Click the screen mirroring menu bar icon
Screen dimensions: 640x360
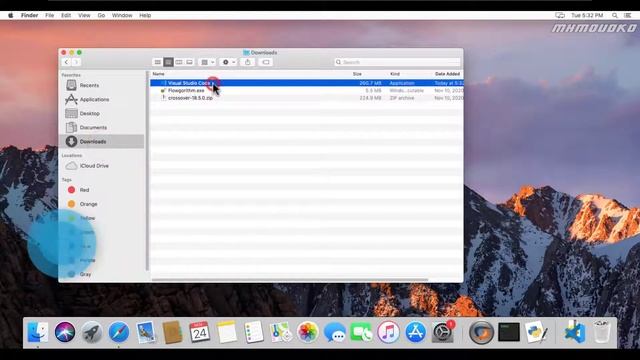tap(560, 16)
